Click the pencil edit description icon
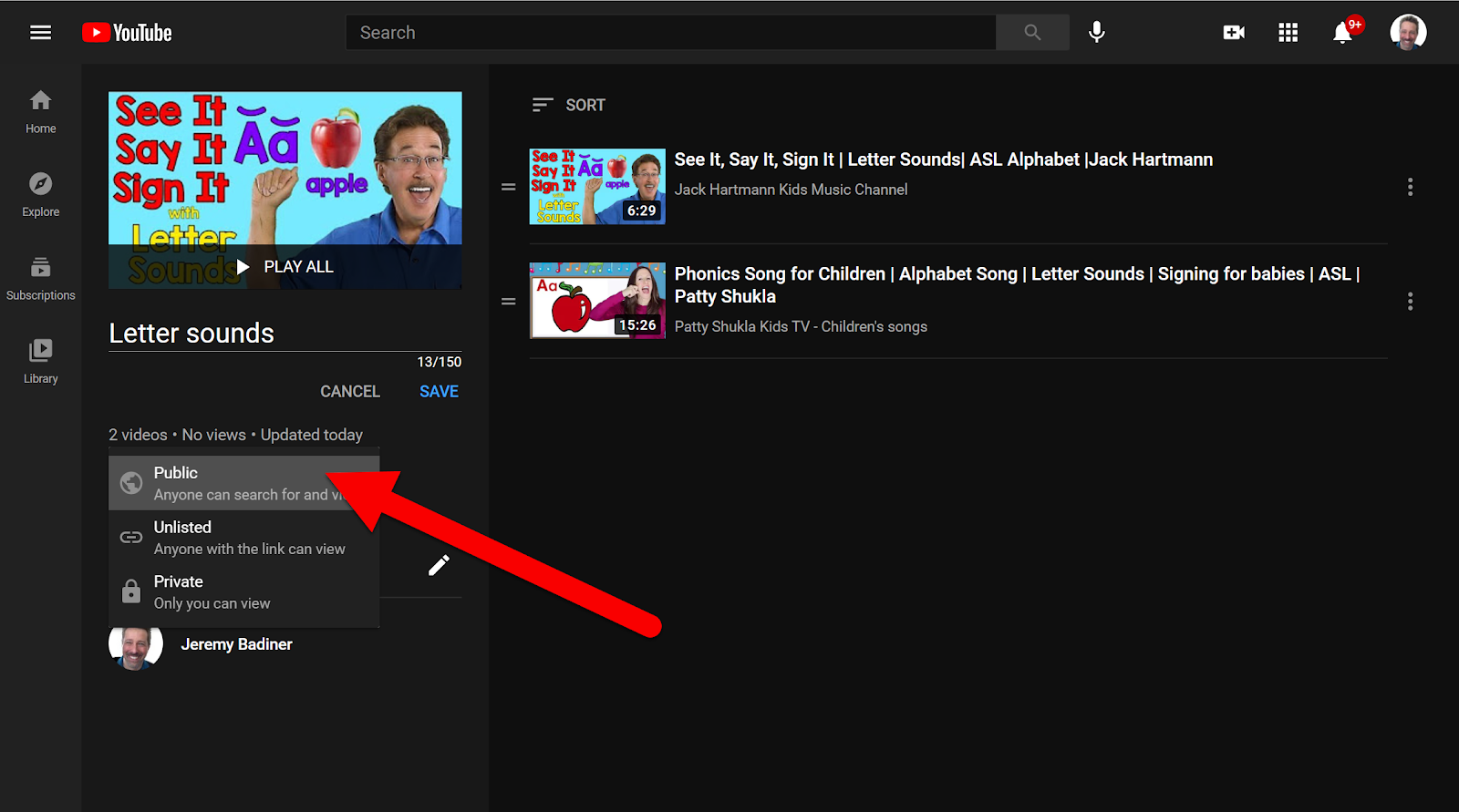Viewport: 1459px width, 812px height. (x=439, y=566)
